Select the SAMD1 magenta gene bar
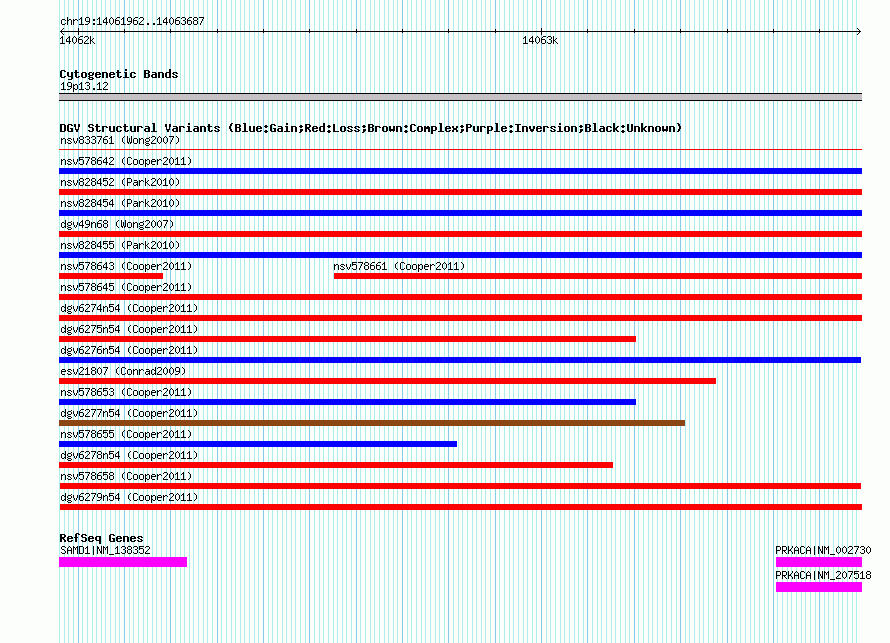Screen dimensions: 890x643 123,562
